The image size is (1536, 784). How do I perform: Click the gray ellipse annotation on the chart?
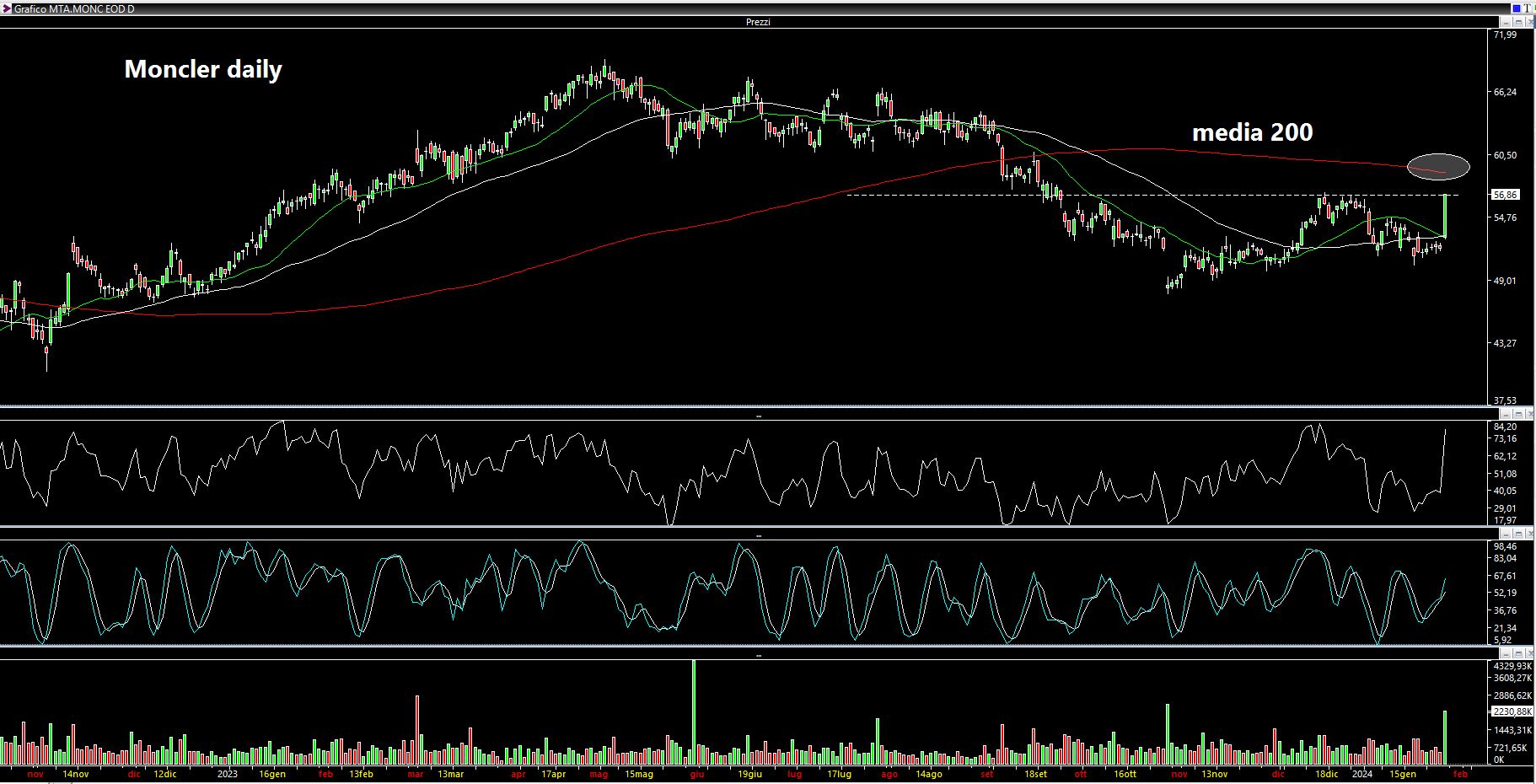pyautogui.click(x=1439, y=166)
